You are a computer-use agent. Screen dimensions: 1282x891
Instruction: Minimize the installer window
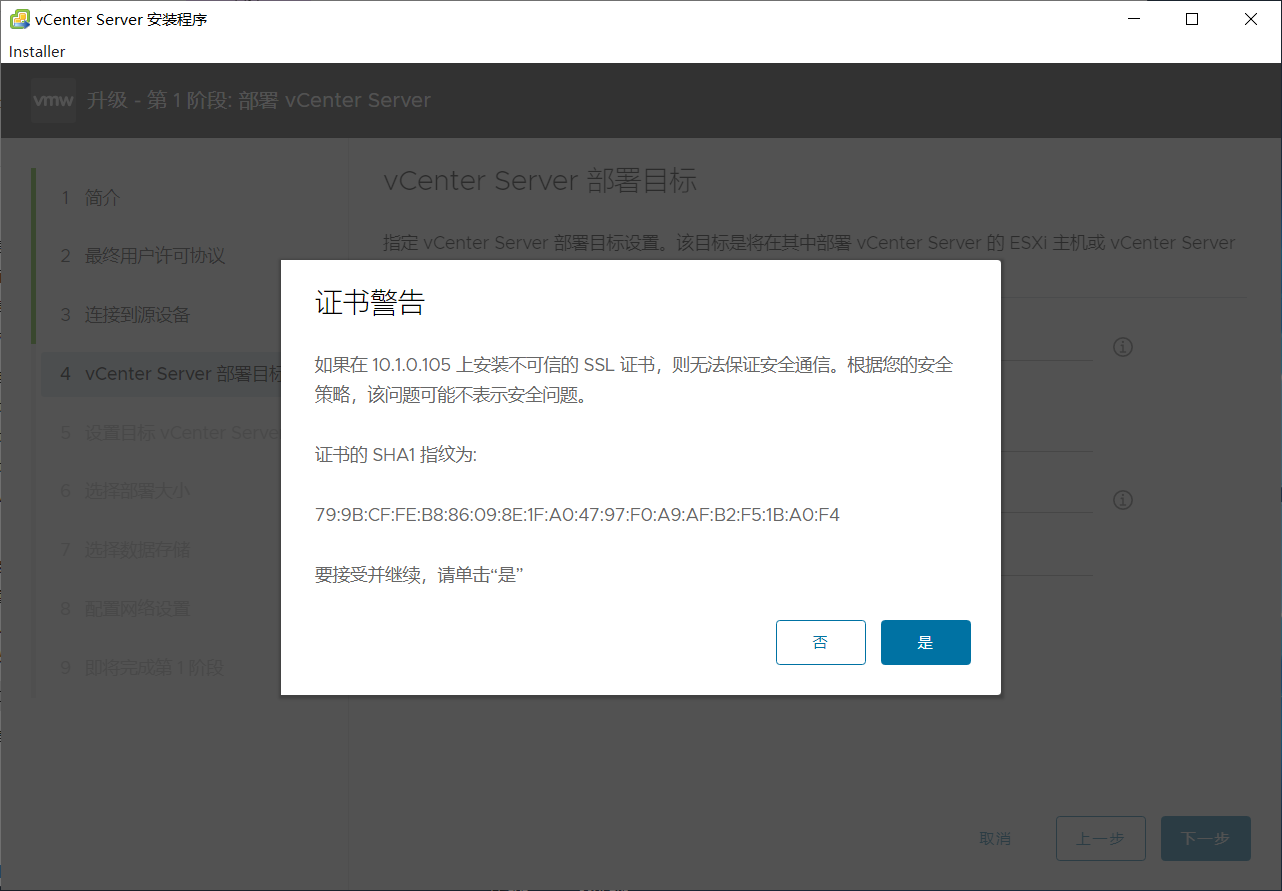click(1133, 18)
